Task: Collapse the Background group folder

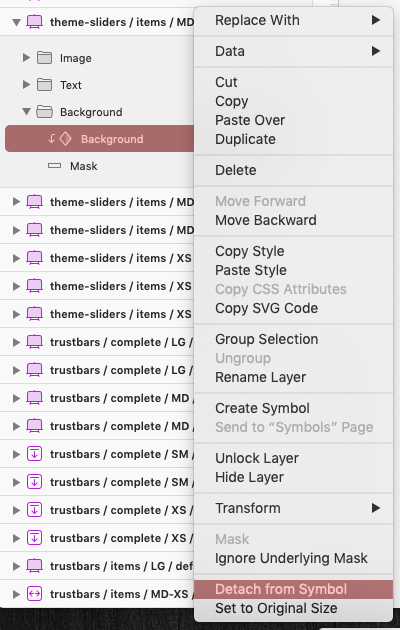Action: [x=26, y=111]
